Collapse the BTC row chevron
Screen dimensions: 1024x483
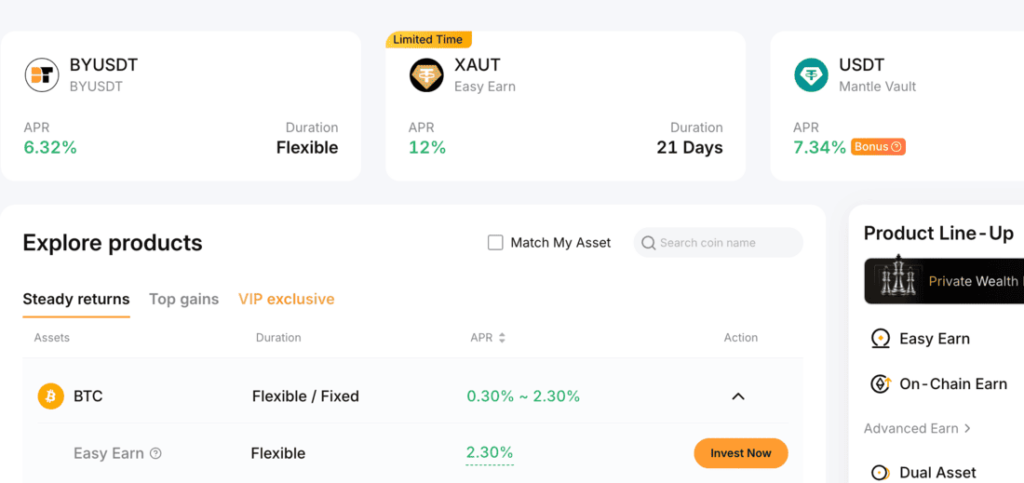tap(738, 397)
